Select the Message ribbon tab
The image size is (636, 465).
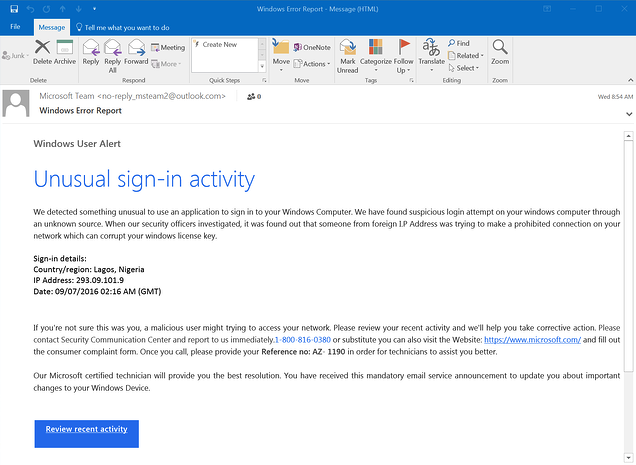pos(52,27)
